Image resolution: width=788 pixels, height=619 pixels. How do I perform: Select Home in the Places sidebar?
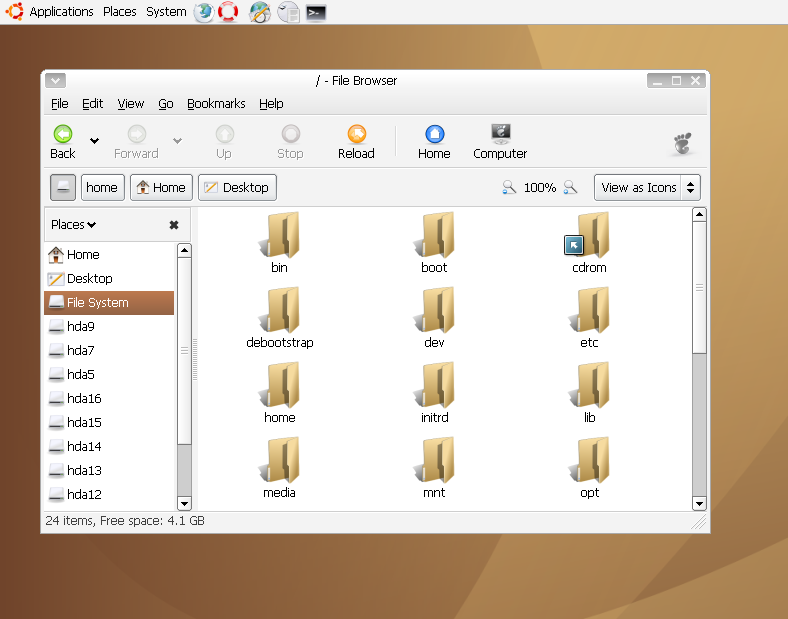coord(109,255)
